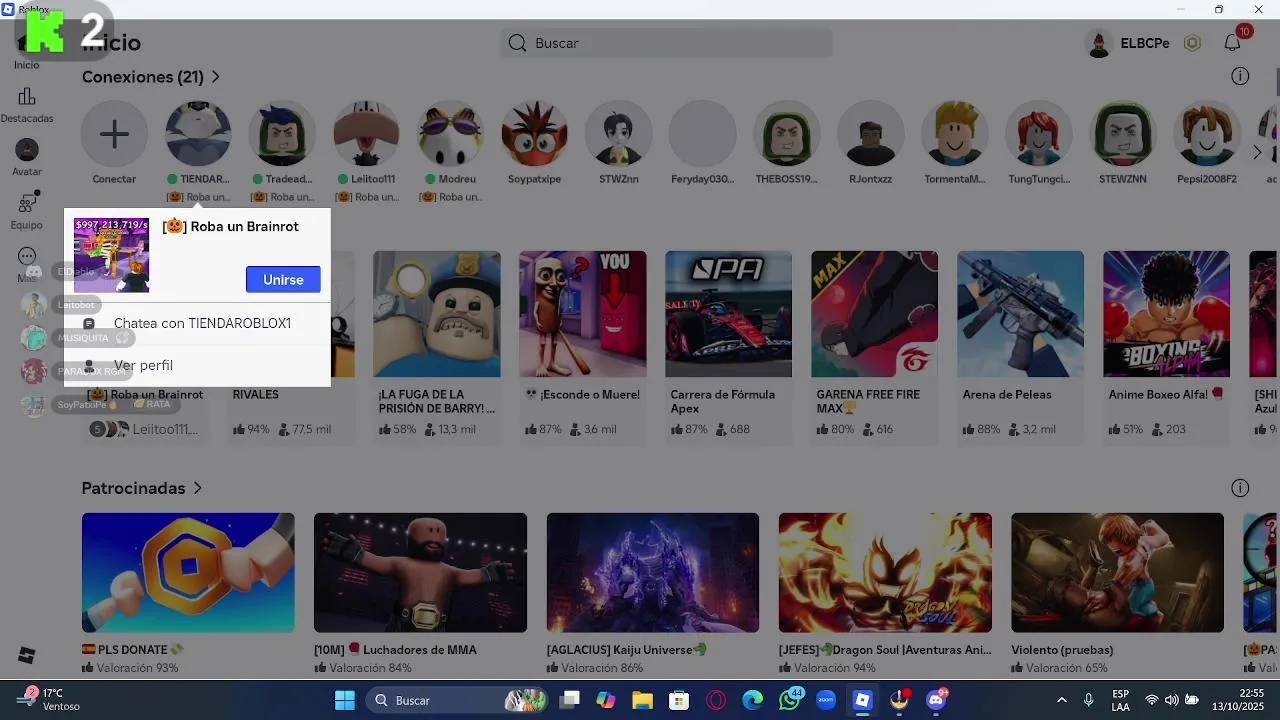Open ¡LA FUGA DE LA PRISIÓN DE BARRY! game
The width and height of the screenshot is (1280, 720).
coord(437,314)
